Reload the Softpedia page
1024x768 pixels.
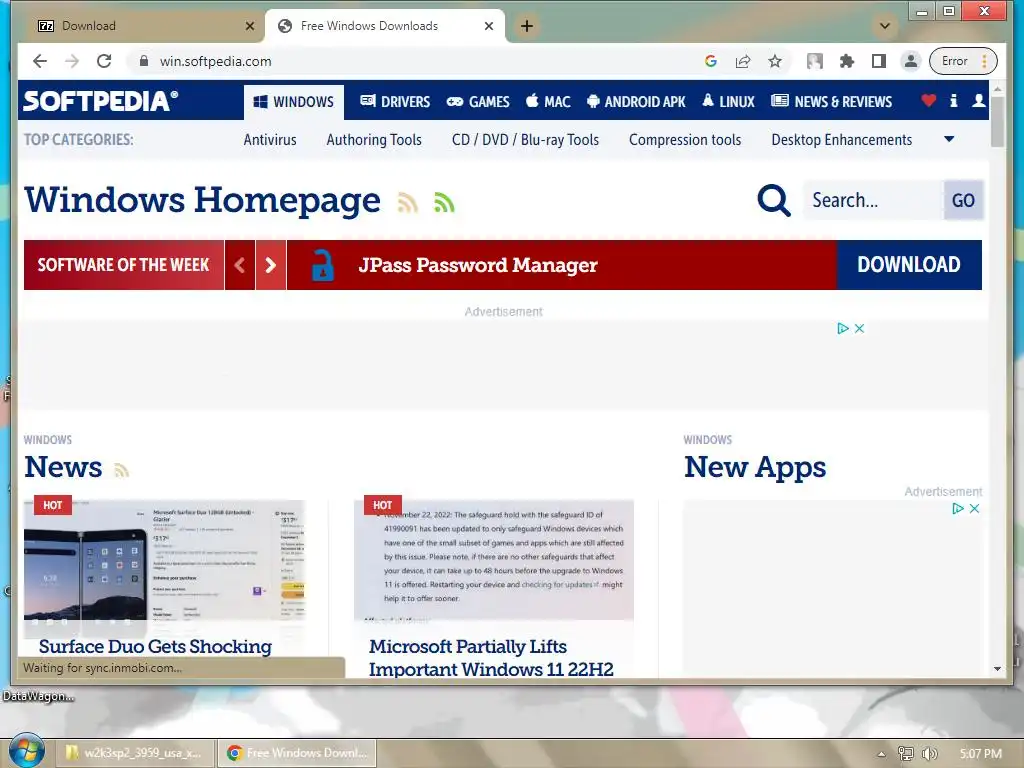coord(104,61)
